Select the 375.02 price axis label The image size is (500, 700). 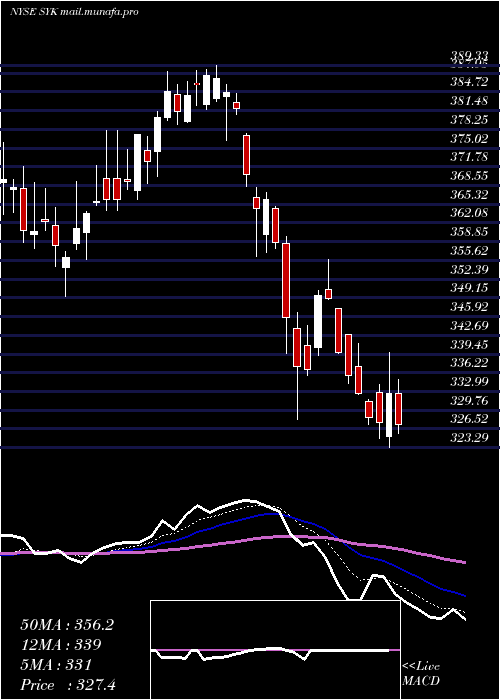point(469,138)
